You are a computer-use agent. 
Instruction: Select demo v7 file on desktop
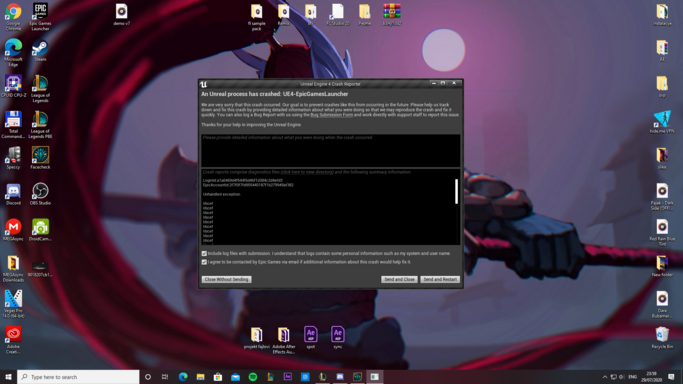point(122,14)
